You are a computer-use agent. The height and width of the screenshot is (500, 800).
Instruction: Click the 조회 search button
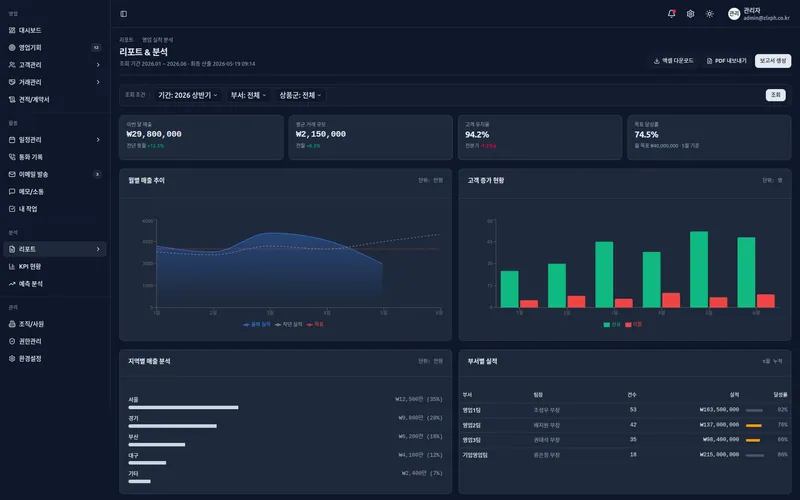(776, 95)
